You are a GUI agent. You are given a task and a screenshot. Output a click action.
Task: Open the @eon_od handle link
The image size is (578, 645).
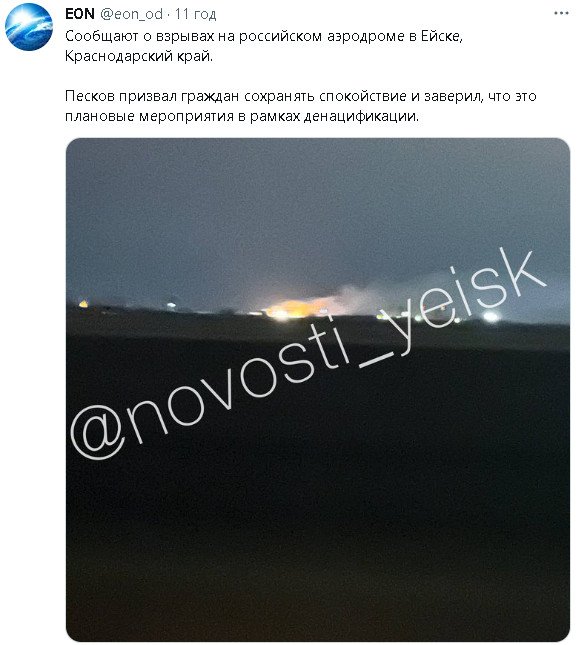click(x=132, y=14)
